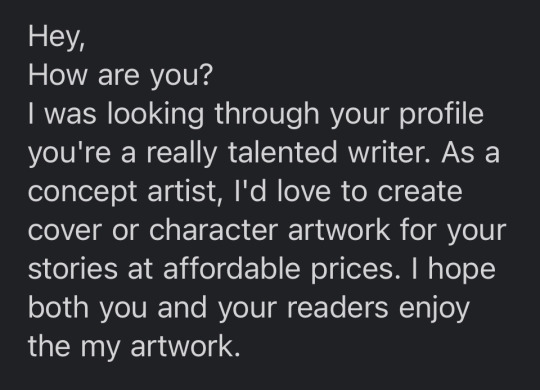Click the word "talented" in message
This screenshot has height=390, width=540.
(x=282, y=153)
